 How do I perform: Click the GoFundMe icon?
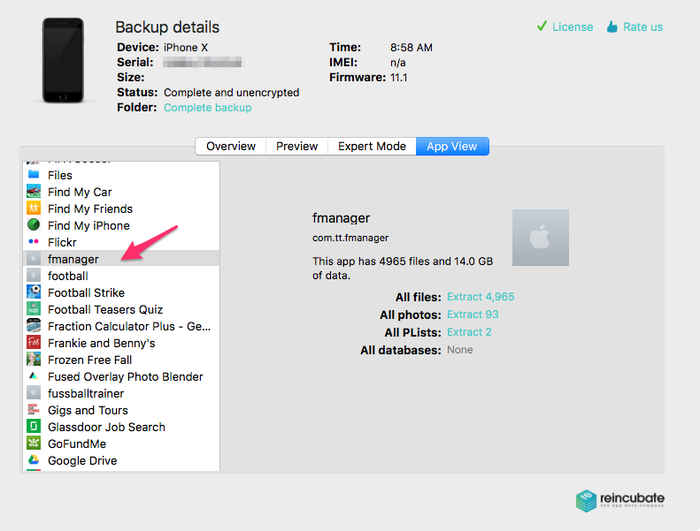(x=33, y=443)
